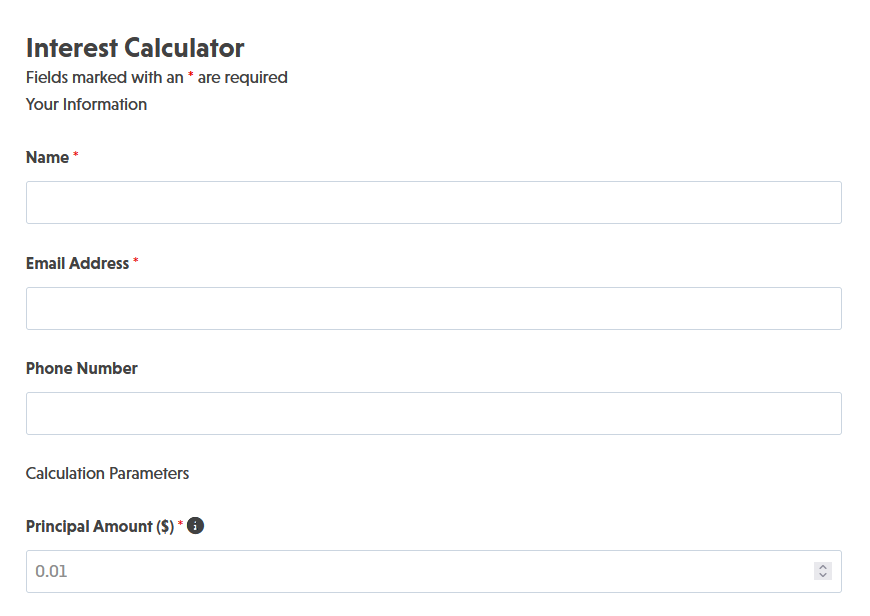
Task: Click into the Email Address field
Action: (433, 308)
